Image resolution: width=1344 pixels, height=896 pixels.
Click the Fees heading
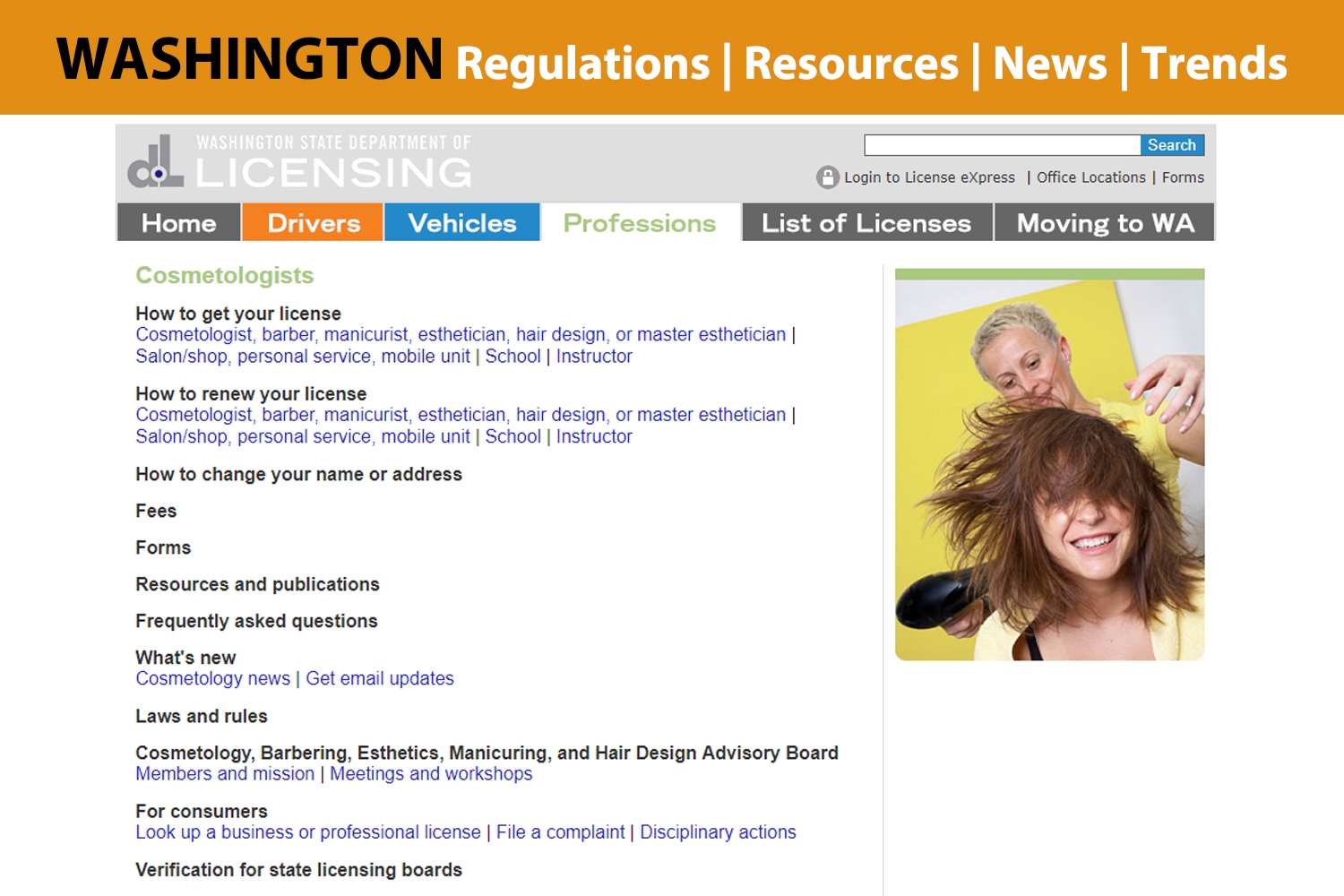(x=156, y=511)
